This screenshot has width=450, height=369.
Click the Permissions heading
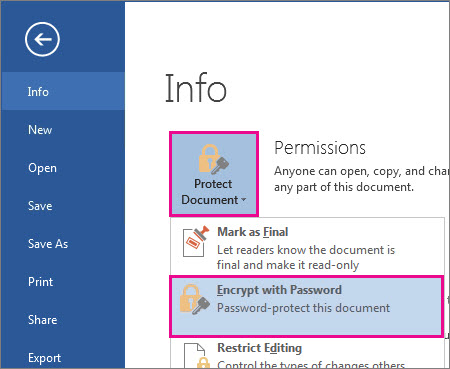pyautogui.click(x=320, y=148)
